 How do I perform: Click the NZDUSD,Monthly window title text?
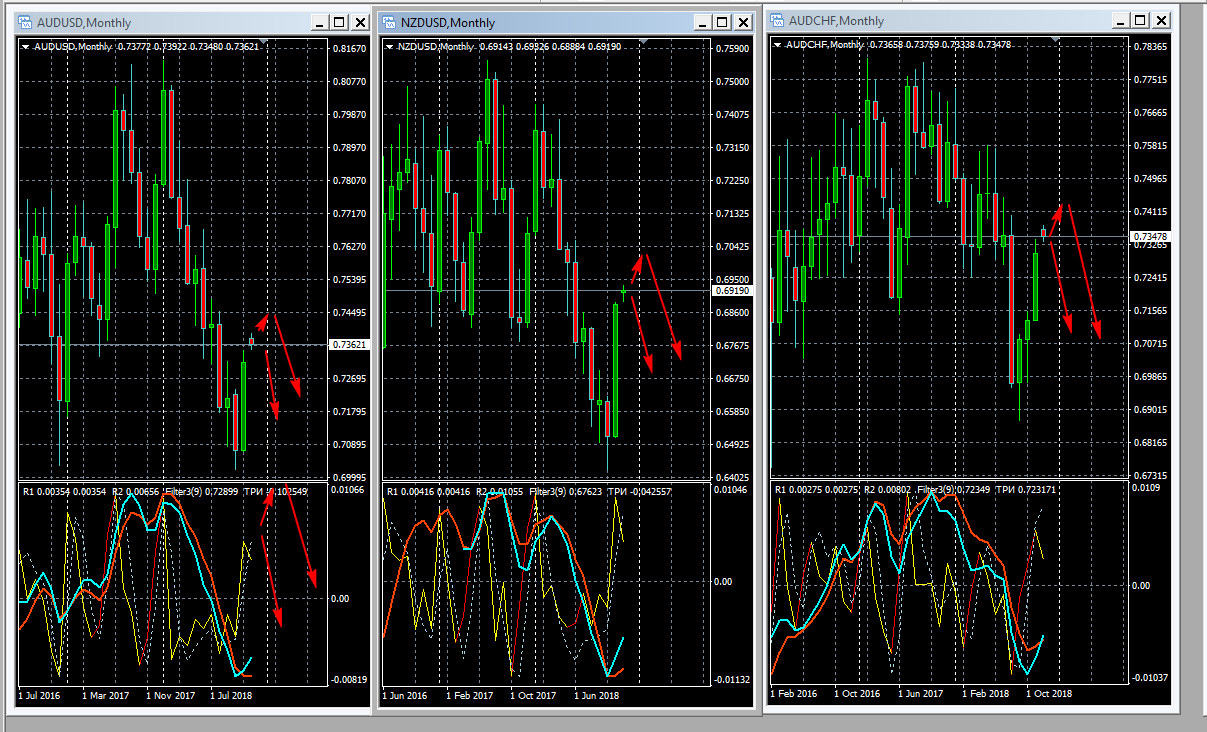point(448,23)
